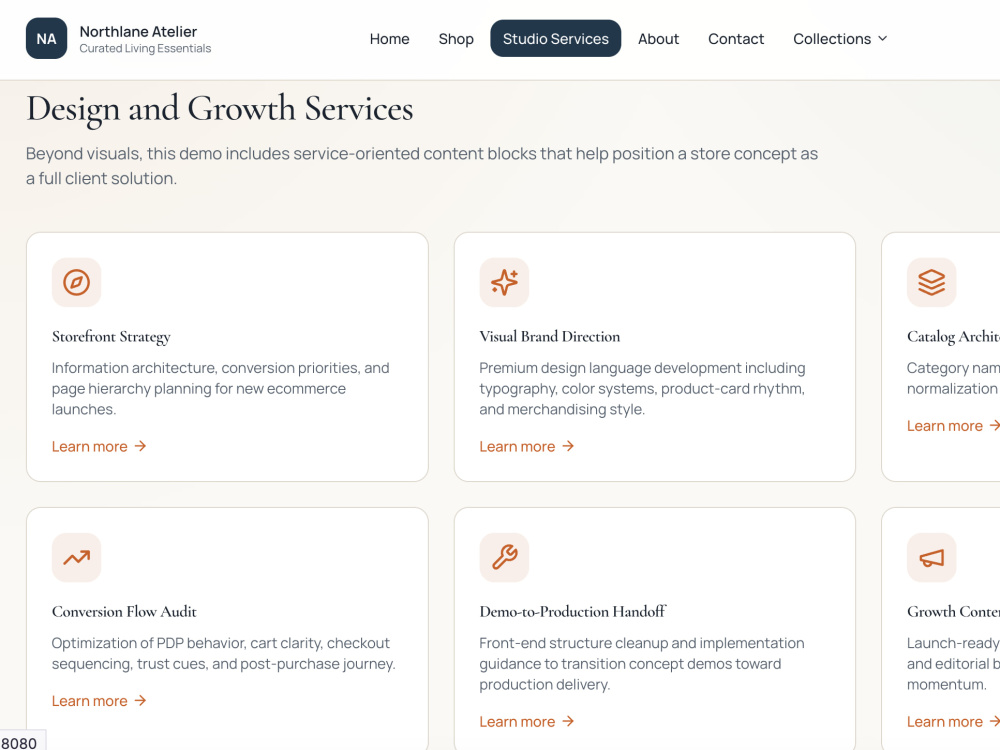The image size is (1000, 750).
Task: Click the NA logo badge
Action: [47, 38]
